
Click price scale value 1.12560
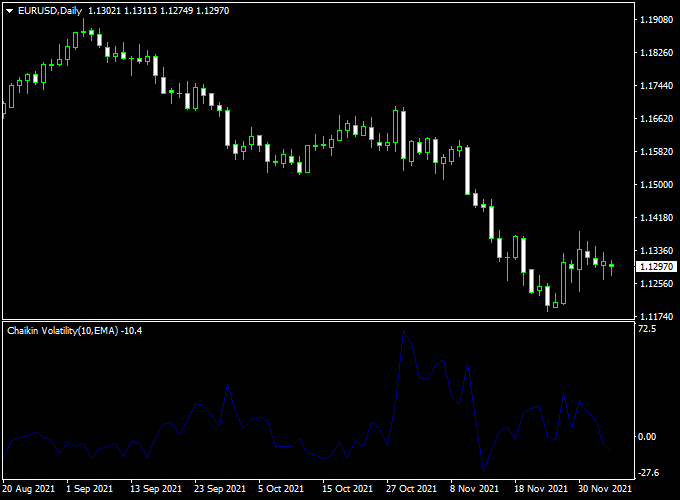point(657,284)
